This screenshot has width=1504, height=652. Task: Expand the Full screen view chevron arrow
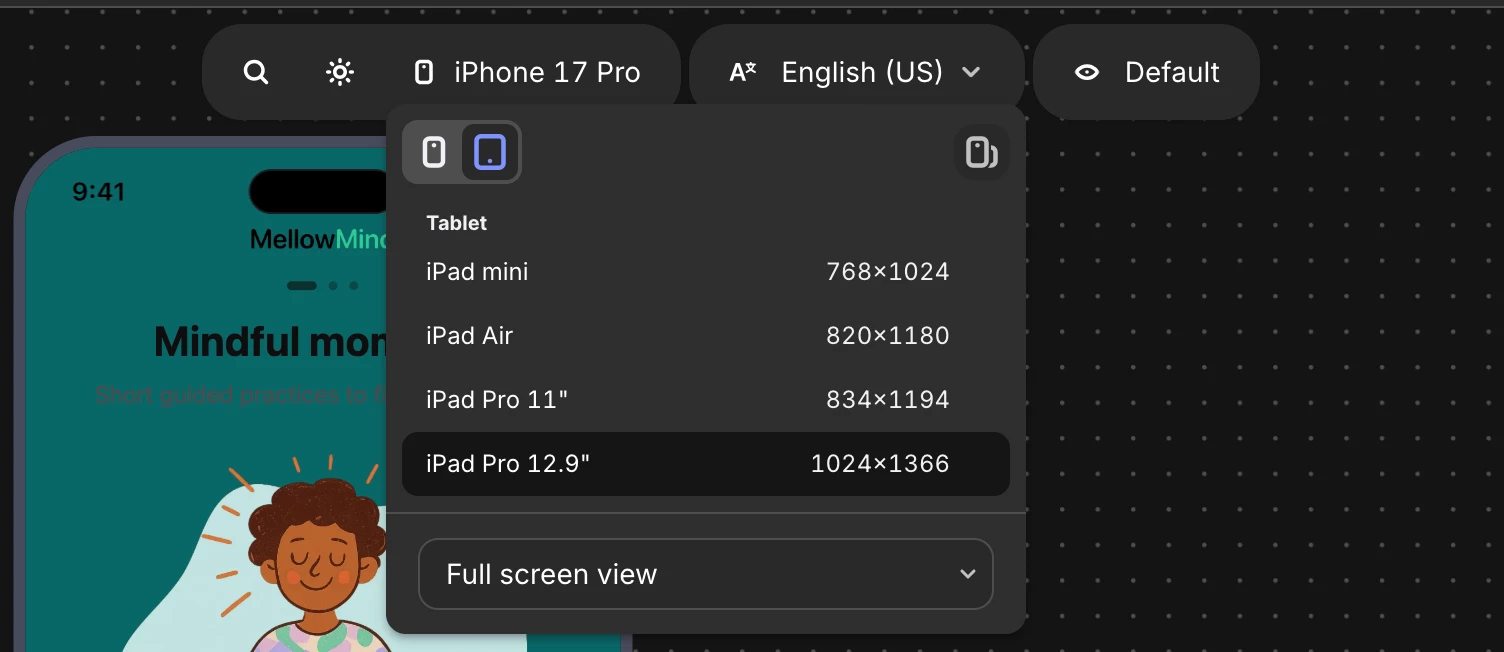pyautogui.click(x=967, y=574)
